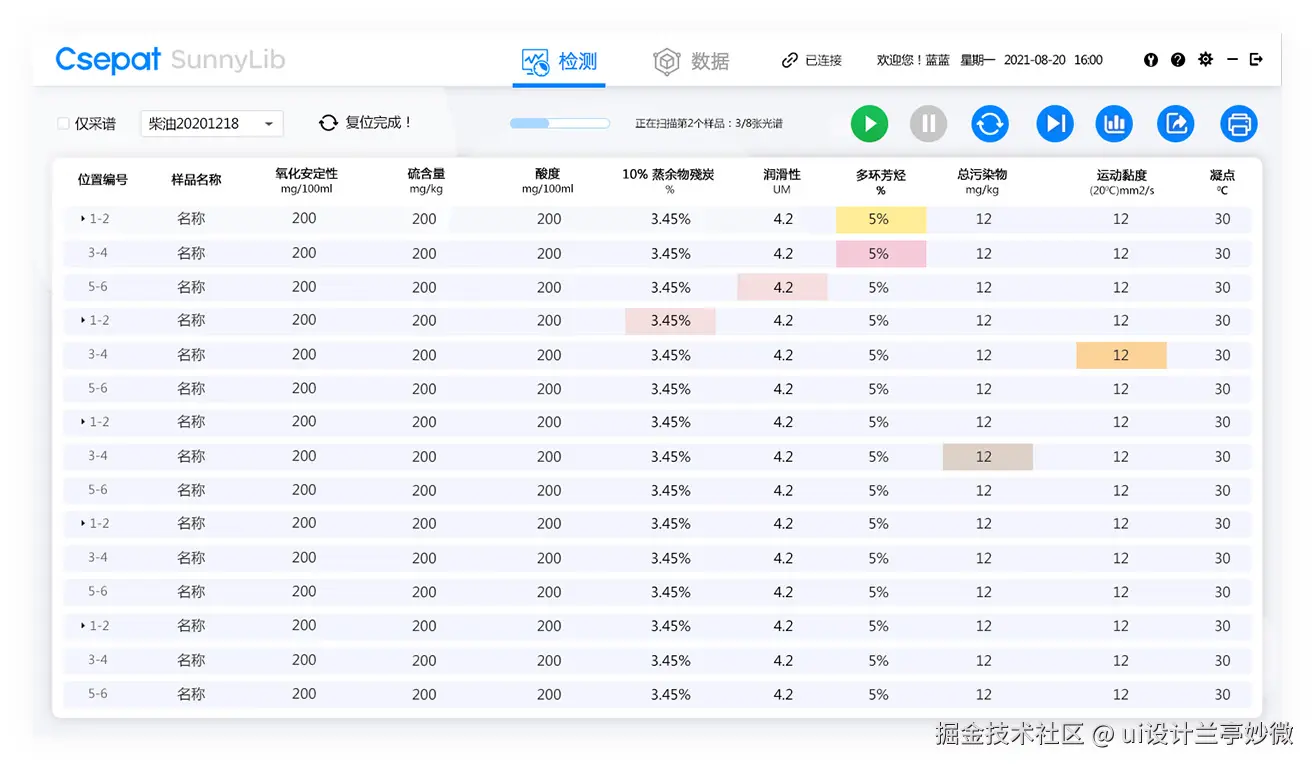Screen dimensions: 1315x769
Task: Switch to the 数据 tab
Action: (x=694, y=60)
